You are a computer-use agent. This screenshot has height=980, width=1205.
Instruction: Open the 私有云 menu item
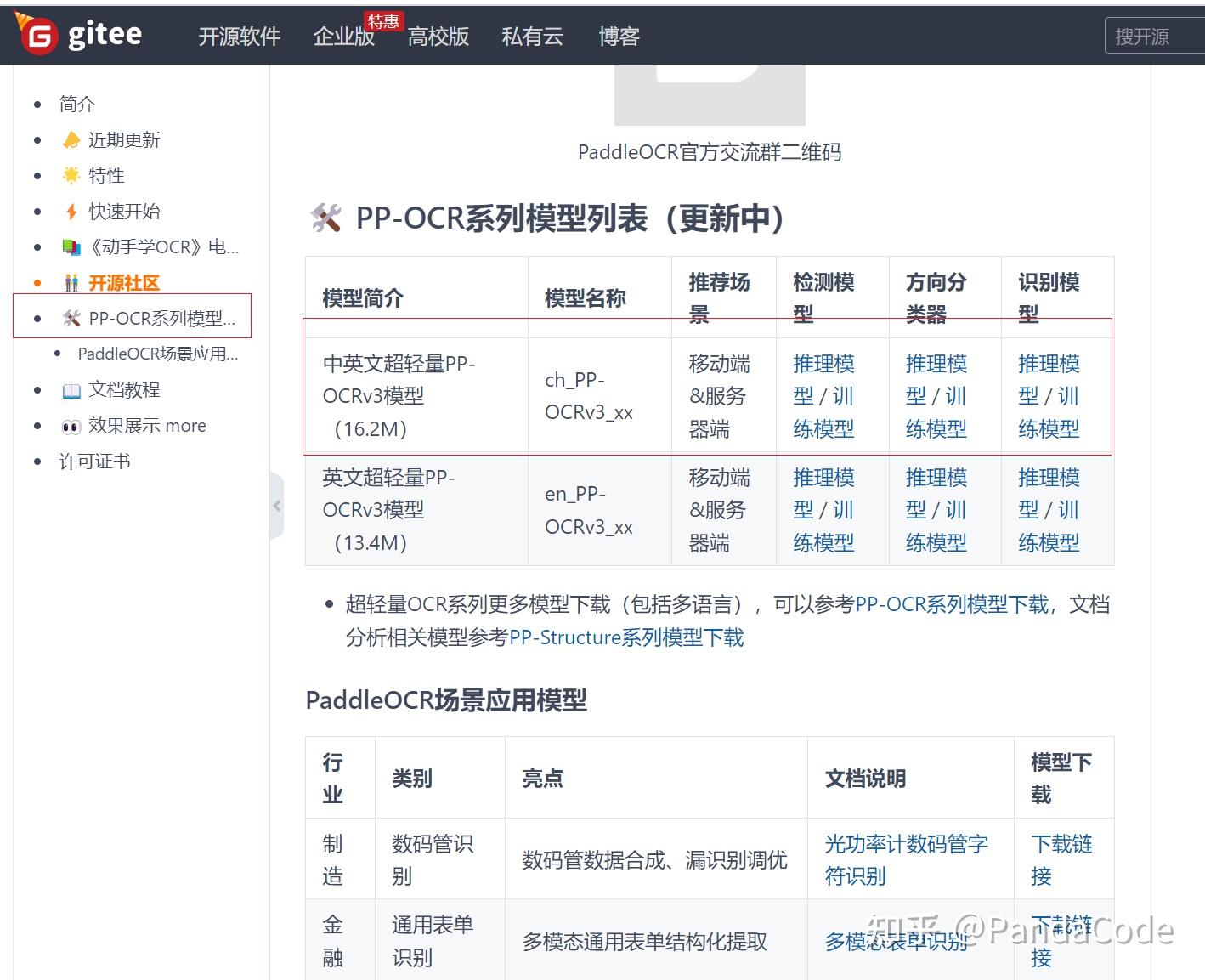pos(532,36)
